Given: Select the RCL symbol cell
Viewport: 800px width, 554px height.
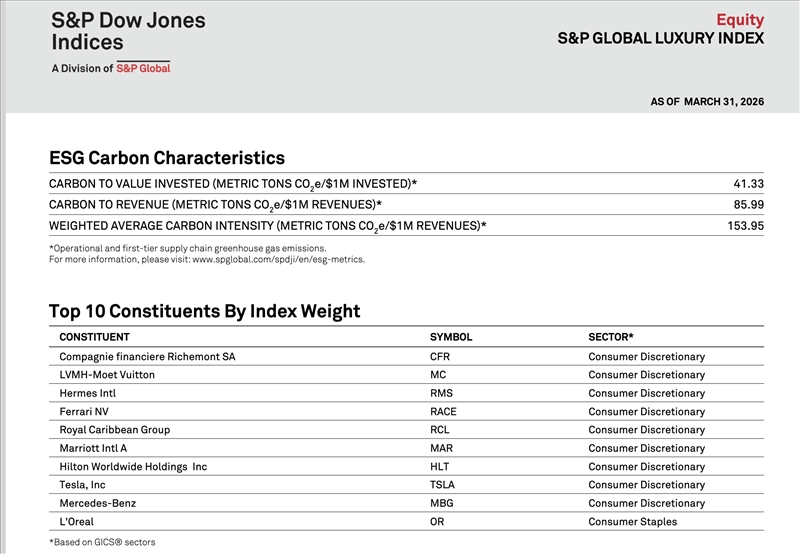Looking at the screenshot, I should (x=440, y=430).
